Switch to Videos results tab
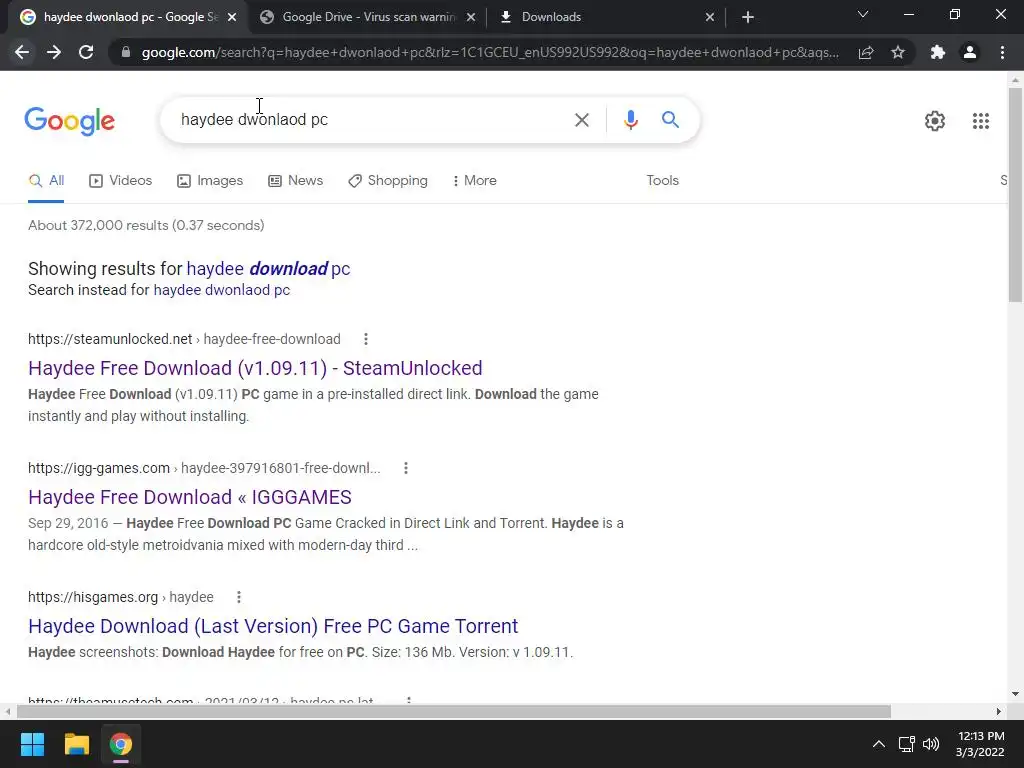This screenshot has height=768, width=1024. (x=121, y=181)
